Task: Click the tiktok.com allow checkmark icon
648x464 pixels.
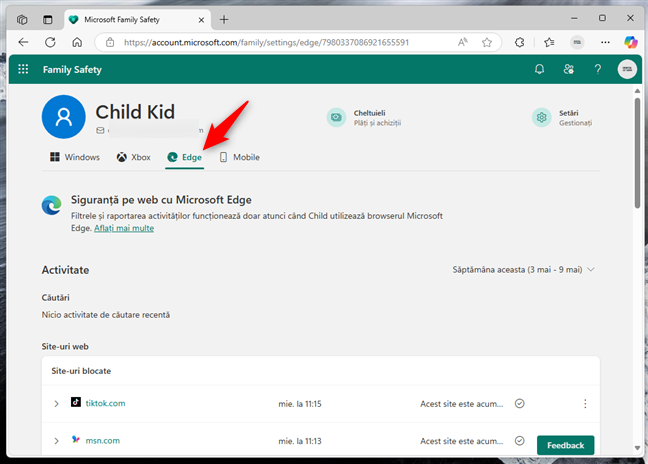Action: tap(519, 403)
